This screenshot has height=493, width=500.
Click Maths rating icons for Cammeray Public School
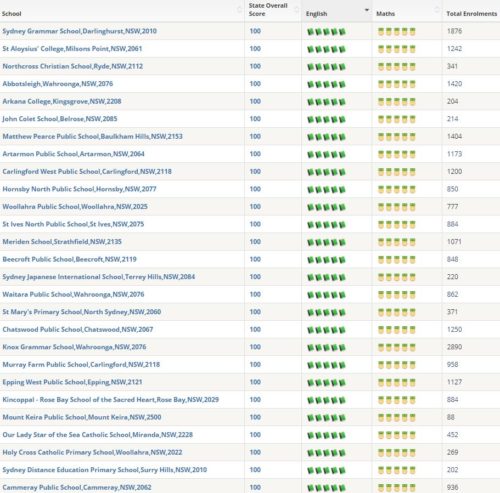[397, 488]
